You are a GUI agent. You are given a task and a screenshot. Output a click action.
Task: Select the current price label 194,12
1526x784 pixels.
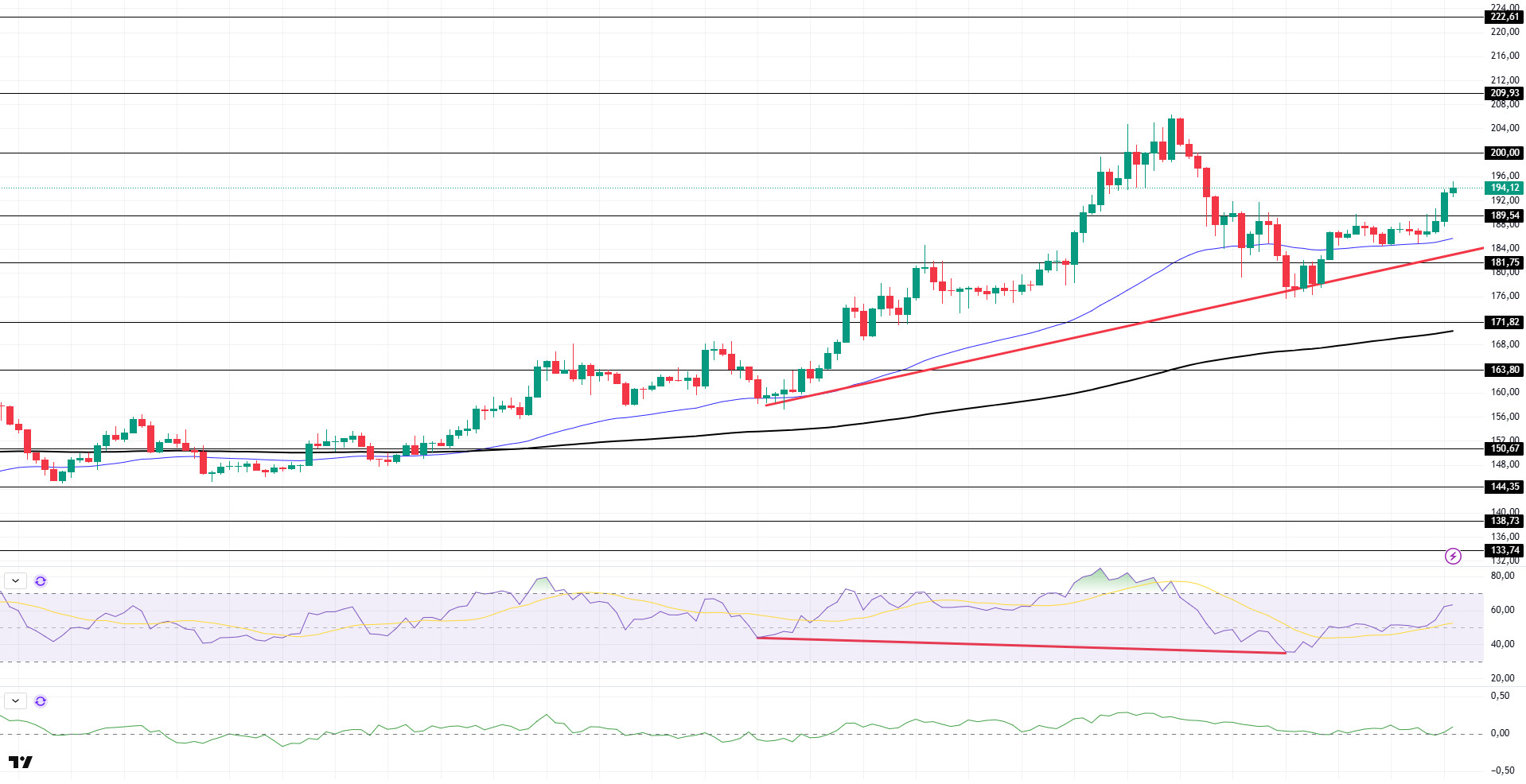coord(1504,188)
